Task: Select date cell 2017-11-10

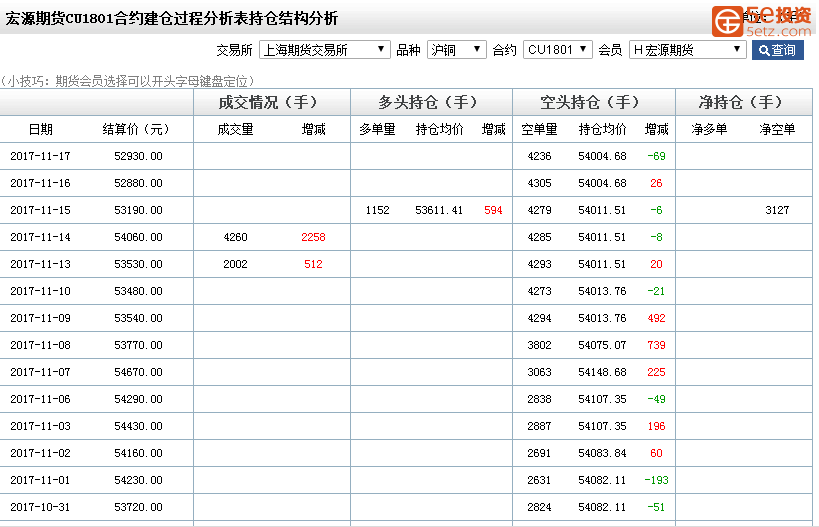Action: pos(40,291)
